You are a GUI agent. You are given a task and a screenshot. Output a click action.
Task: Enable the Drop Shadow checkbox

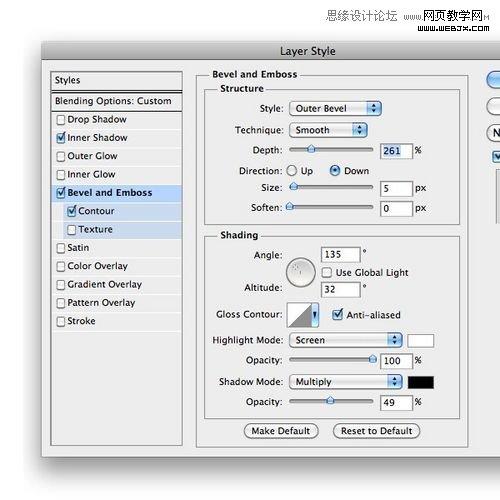(61, 120)
